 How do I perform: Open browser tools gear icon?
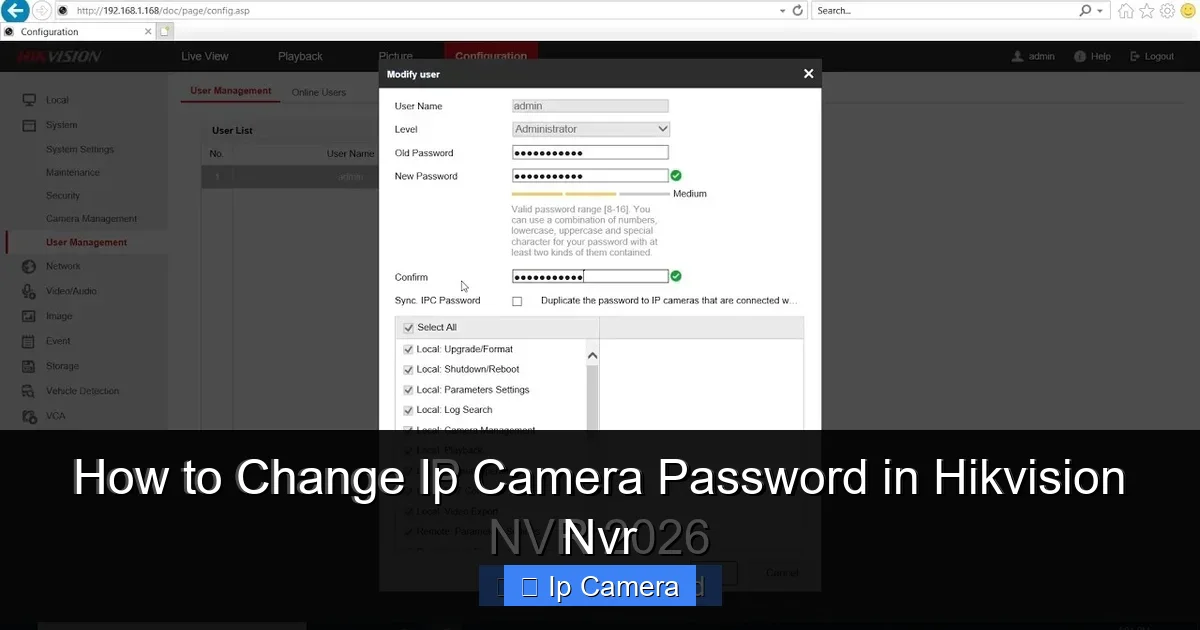(1167, 11)
